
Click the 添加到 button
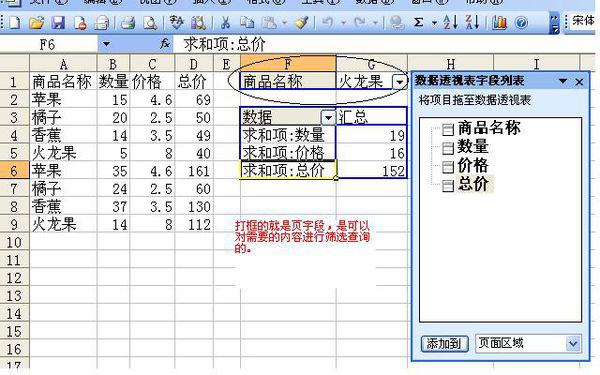445,344
